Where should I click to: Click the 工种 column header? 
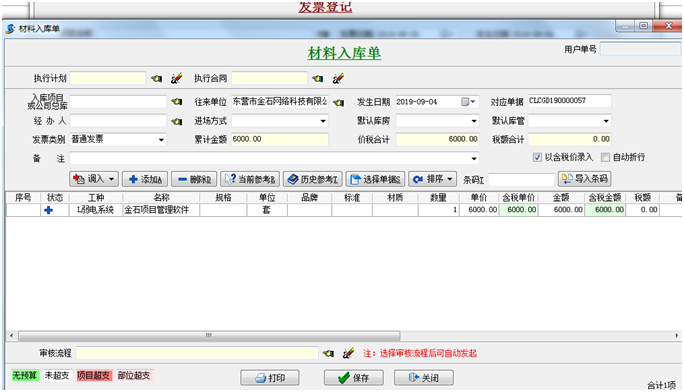pos(96,198)
